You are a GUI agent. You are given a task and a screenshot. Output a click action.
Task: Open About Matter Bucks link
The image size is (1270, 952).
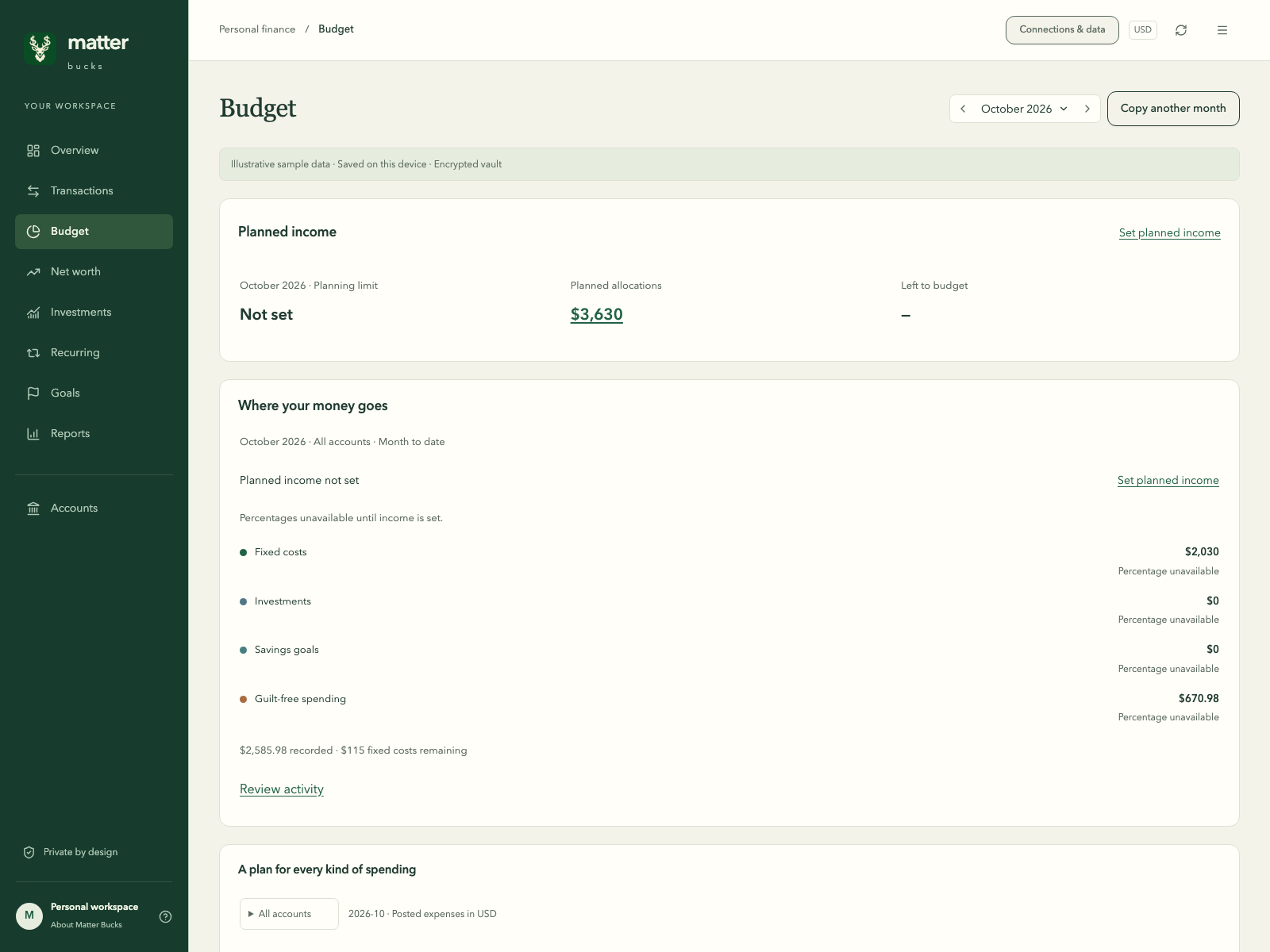[87, 925]
